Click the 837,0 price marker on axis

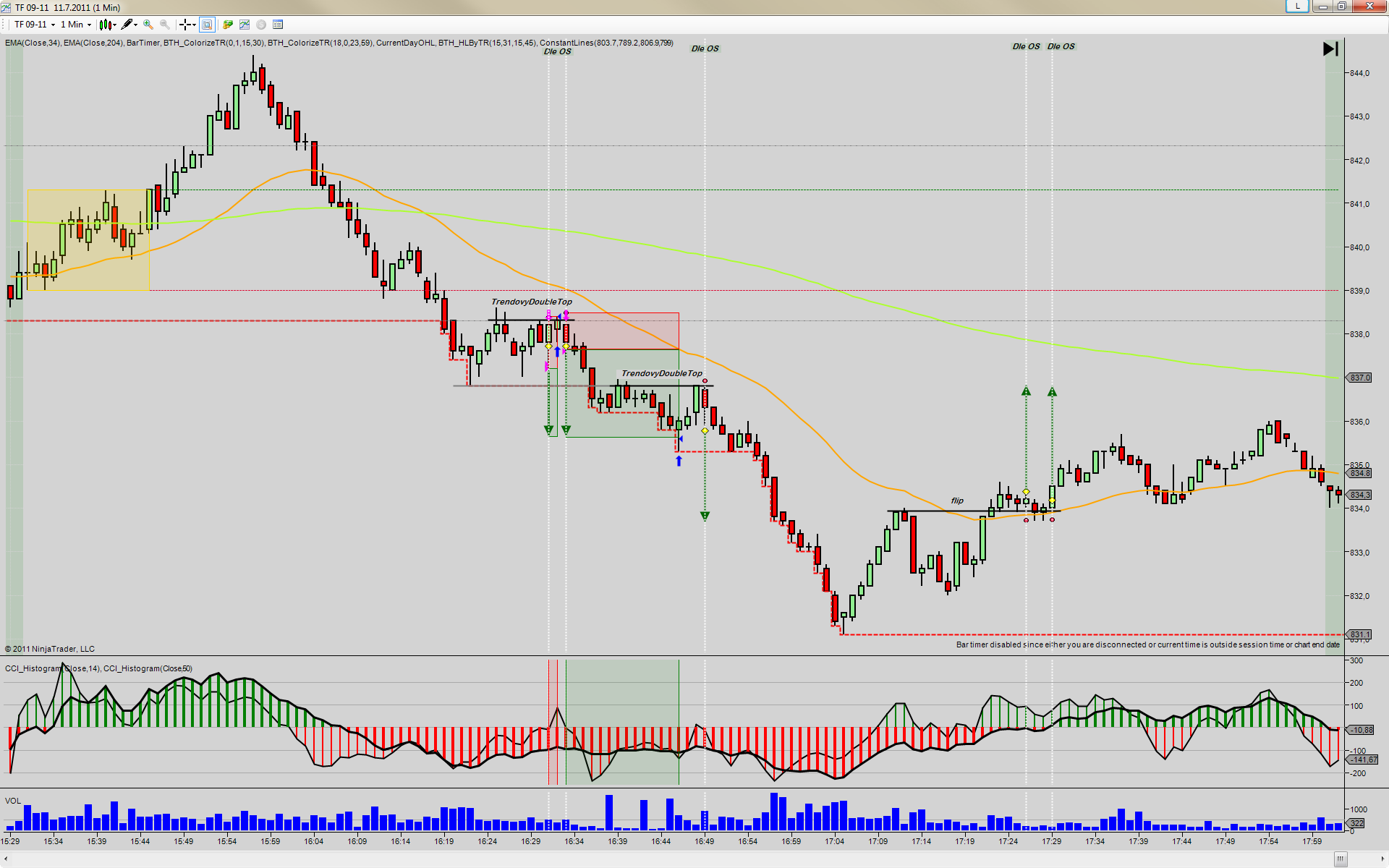click(1359, 378)
